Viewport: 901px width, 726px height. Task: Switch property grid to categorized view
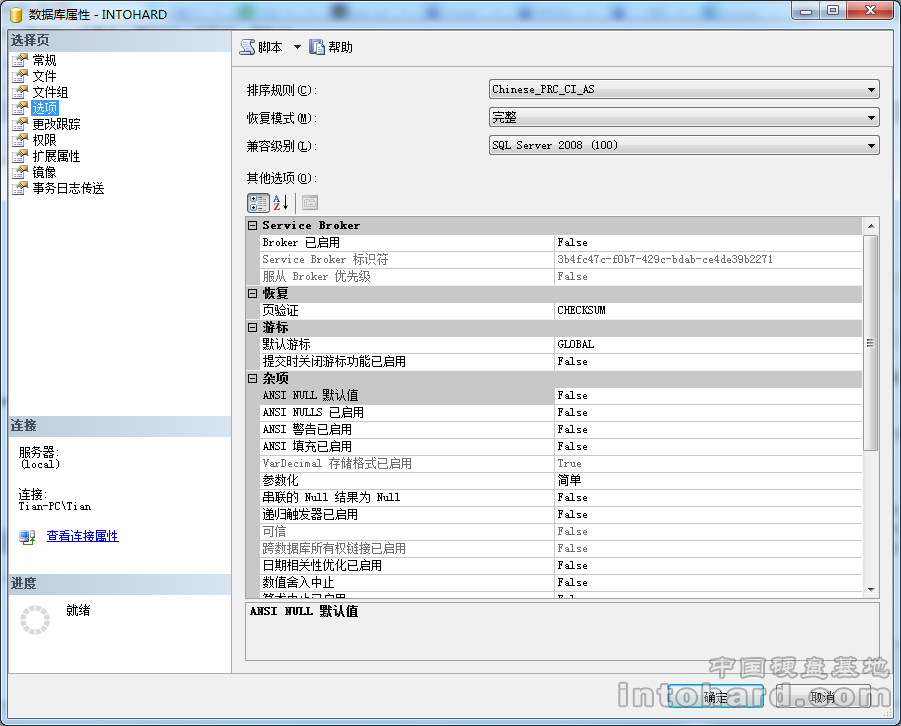click(x=258, y=202)
